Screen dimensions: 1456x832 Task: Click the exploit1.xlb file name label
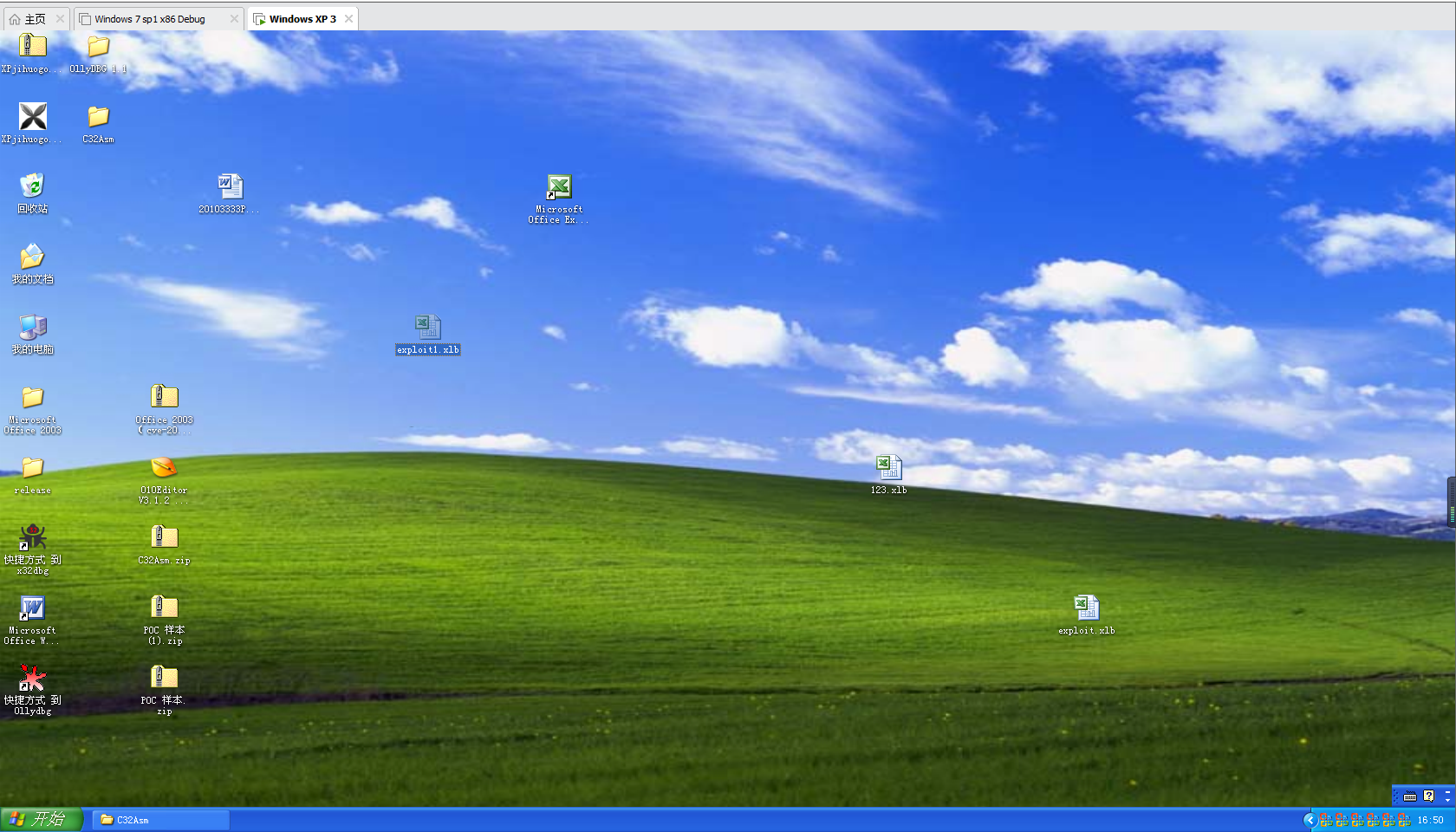click(428, 350)
